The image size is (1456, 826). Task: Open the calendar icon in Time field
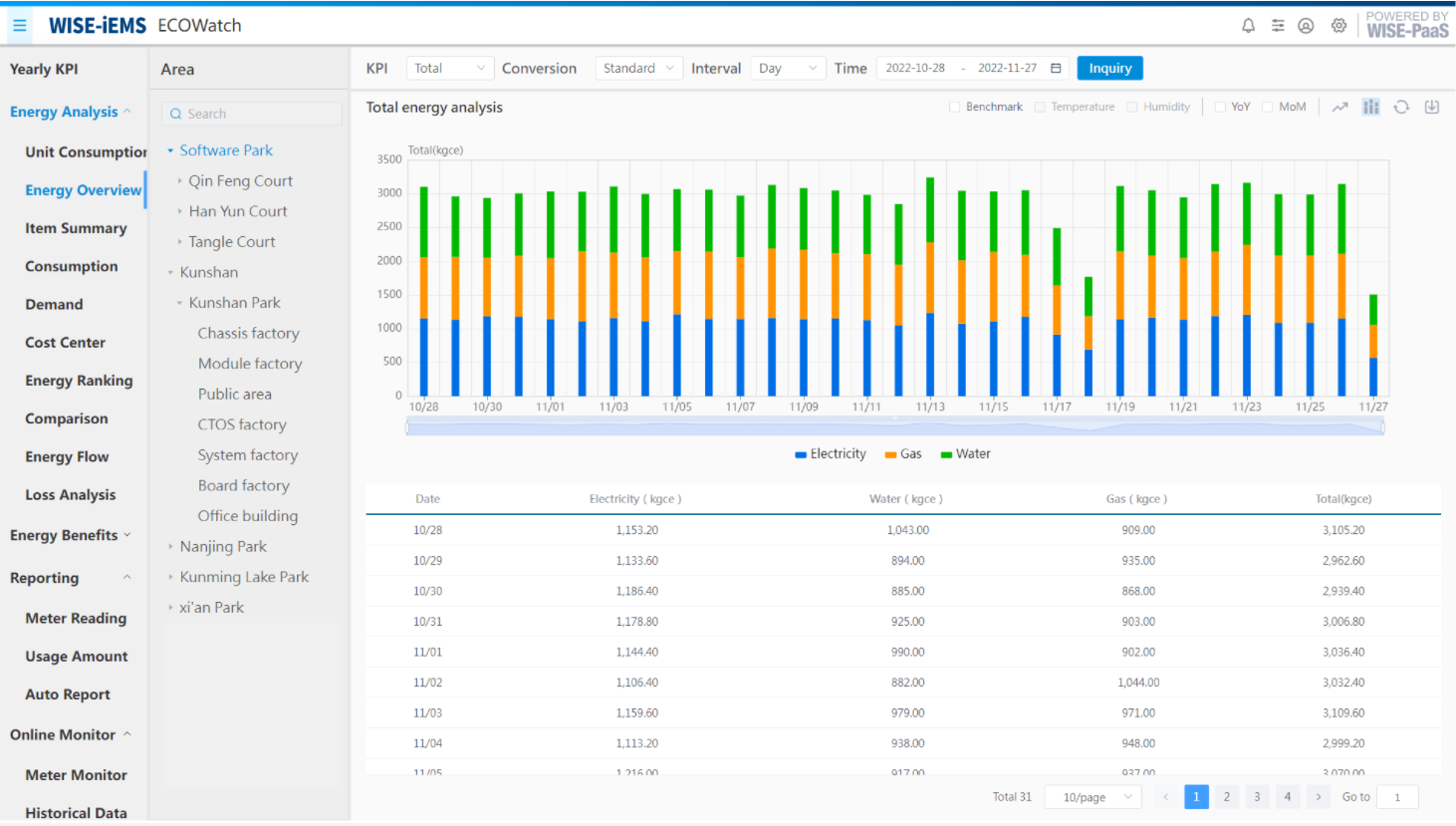1056,68
